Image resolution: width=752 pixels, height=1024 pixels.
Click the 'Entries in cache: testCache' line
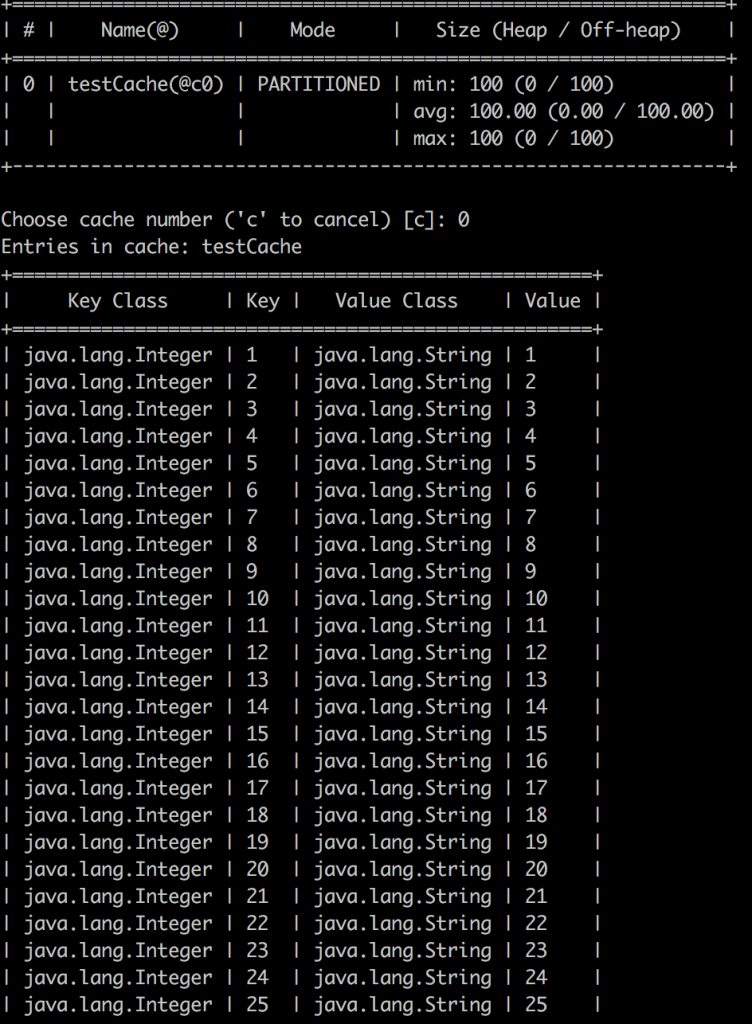click(x=151, y=246)
